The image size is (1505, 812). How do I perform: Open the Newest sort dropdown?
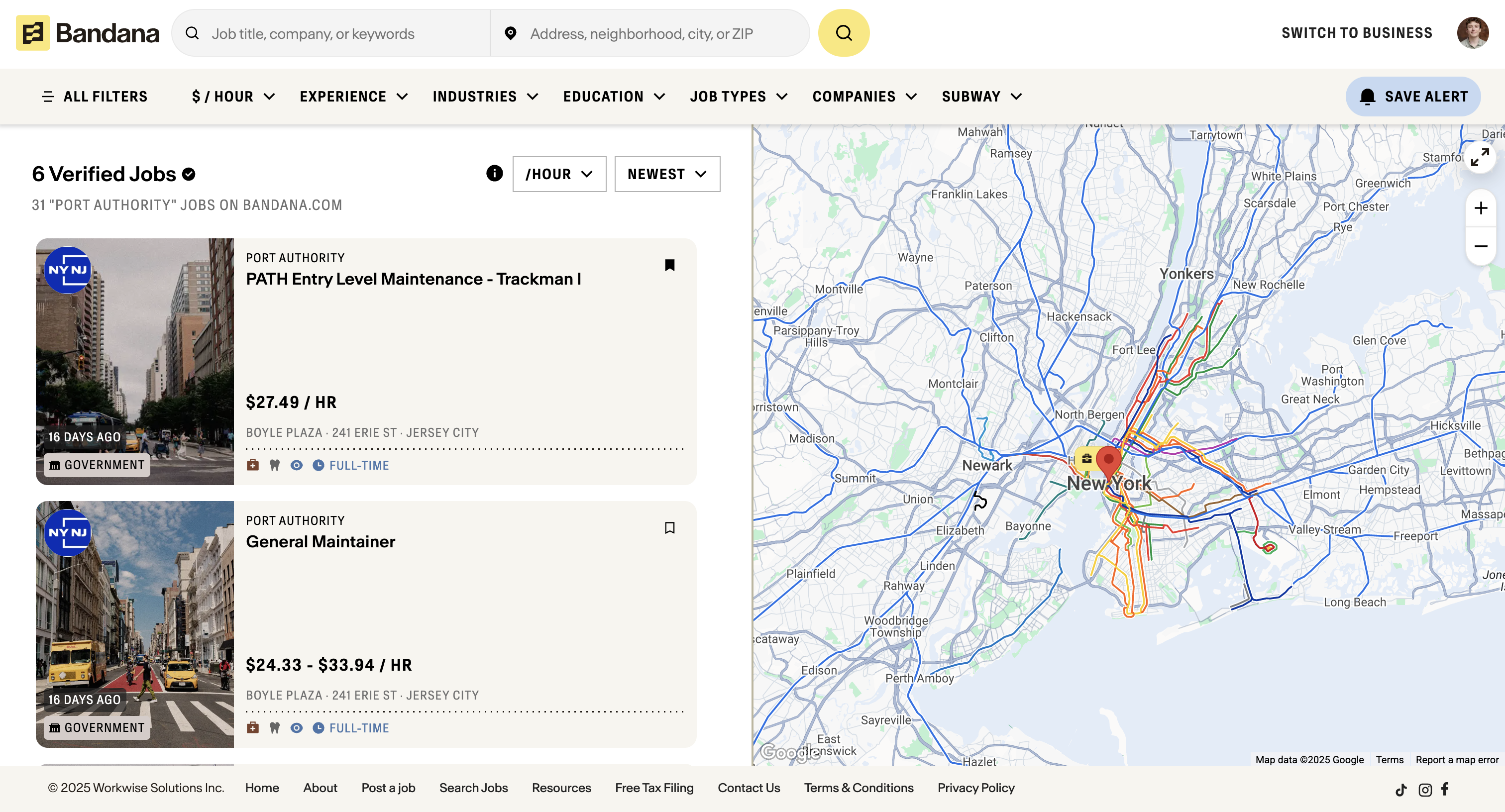666,174
